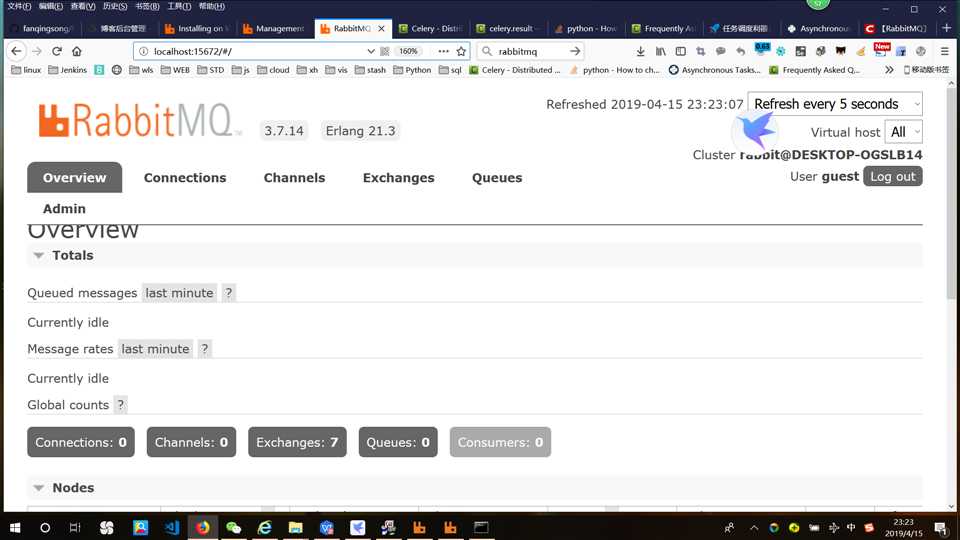This screenshot has height=540, width=960.
Task: Change Message rates last minute range
Action: pos(156,349)
